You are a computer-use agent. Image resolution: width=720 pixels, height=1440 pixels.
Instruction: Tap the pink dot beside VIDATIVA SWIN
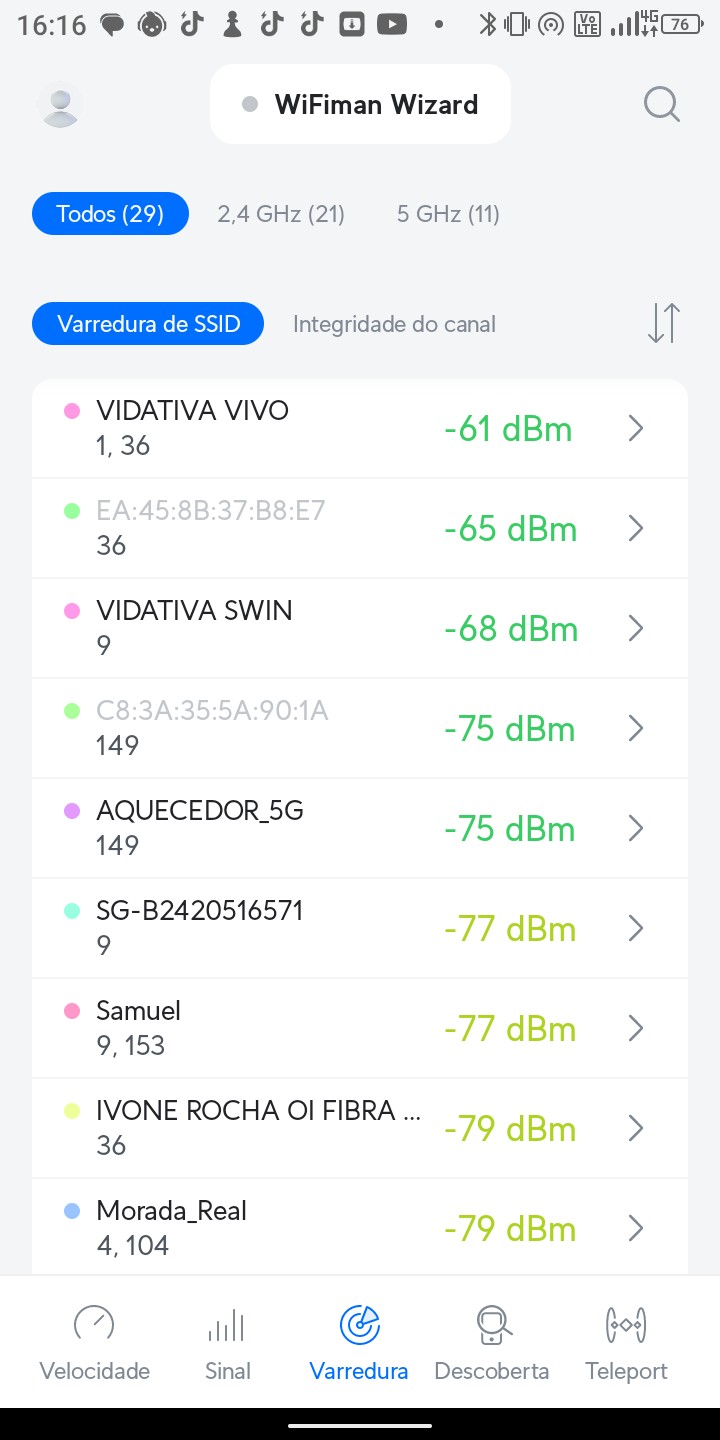tap(72, 611)
